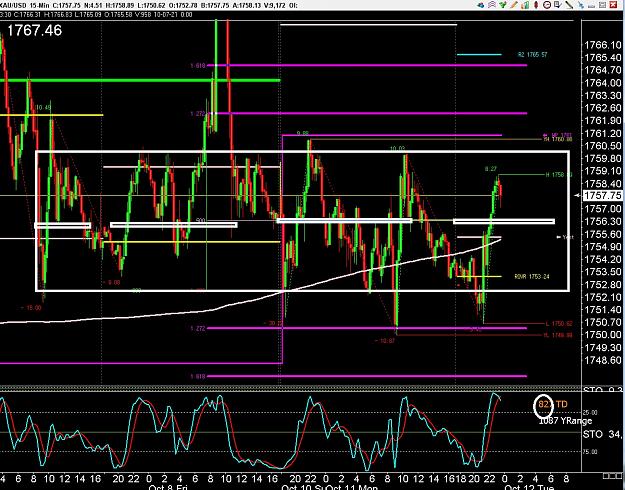This screenshot has width=625, height=490.
Task: Click the blue cluster icon in top toolbar
Action: coord(481,5)
